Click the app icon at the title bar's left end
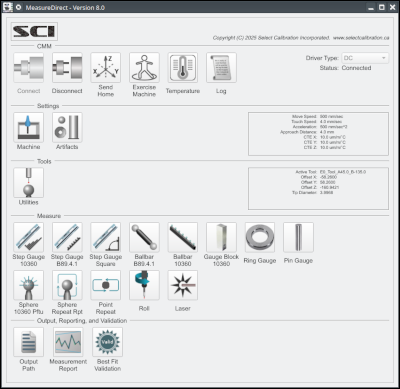Image resolution: width=400 pixels, height=389 pixels. (x=8, y=7)
